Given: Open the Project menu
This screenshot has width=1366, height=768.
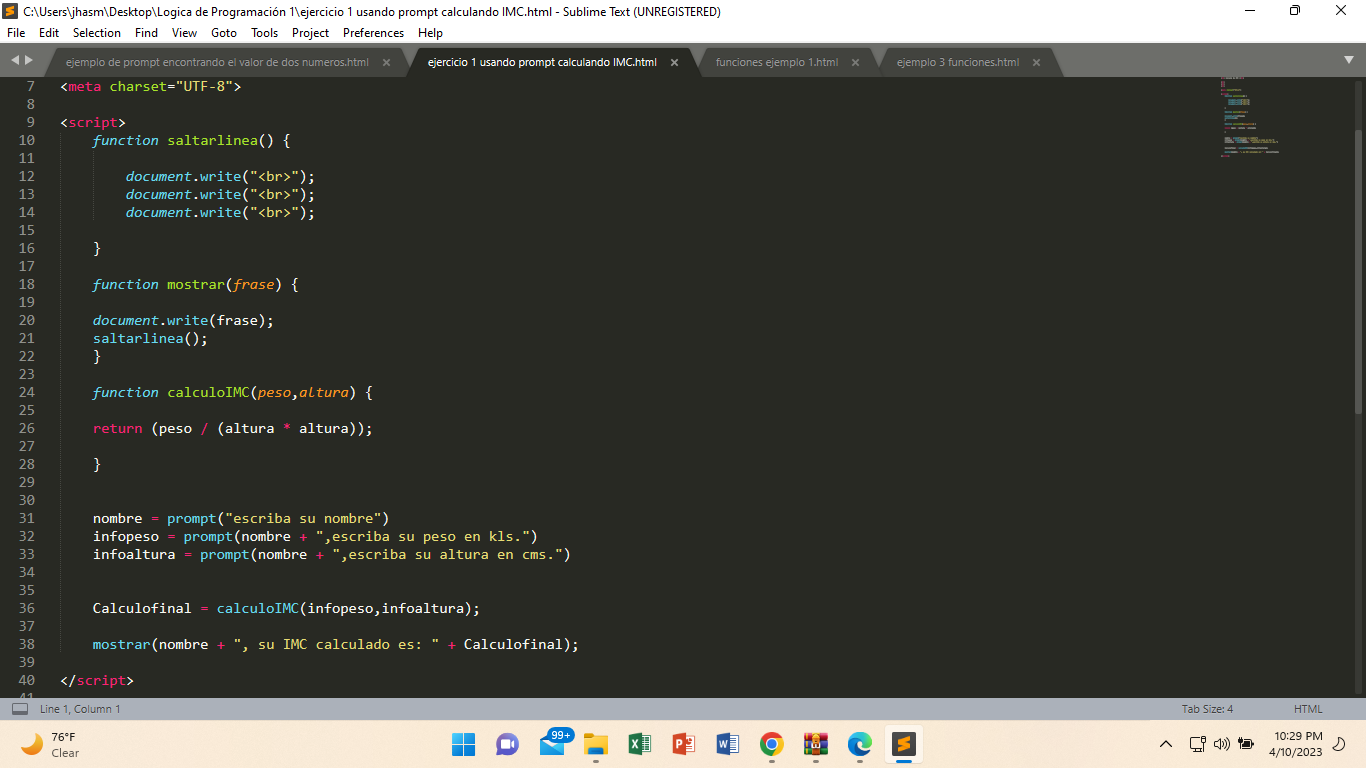Looking at the screenshot, I should pyautogui.click(x=311, y=33).
